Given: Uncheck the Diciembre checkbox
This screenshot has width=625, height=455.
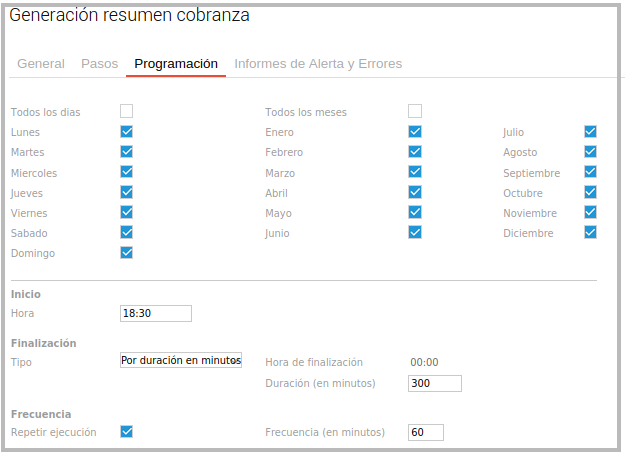Looking at the screenshot, I should pos(590,232).
